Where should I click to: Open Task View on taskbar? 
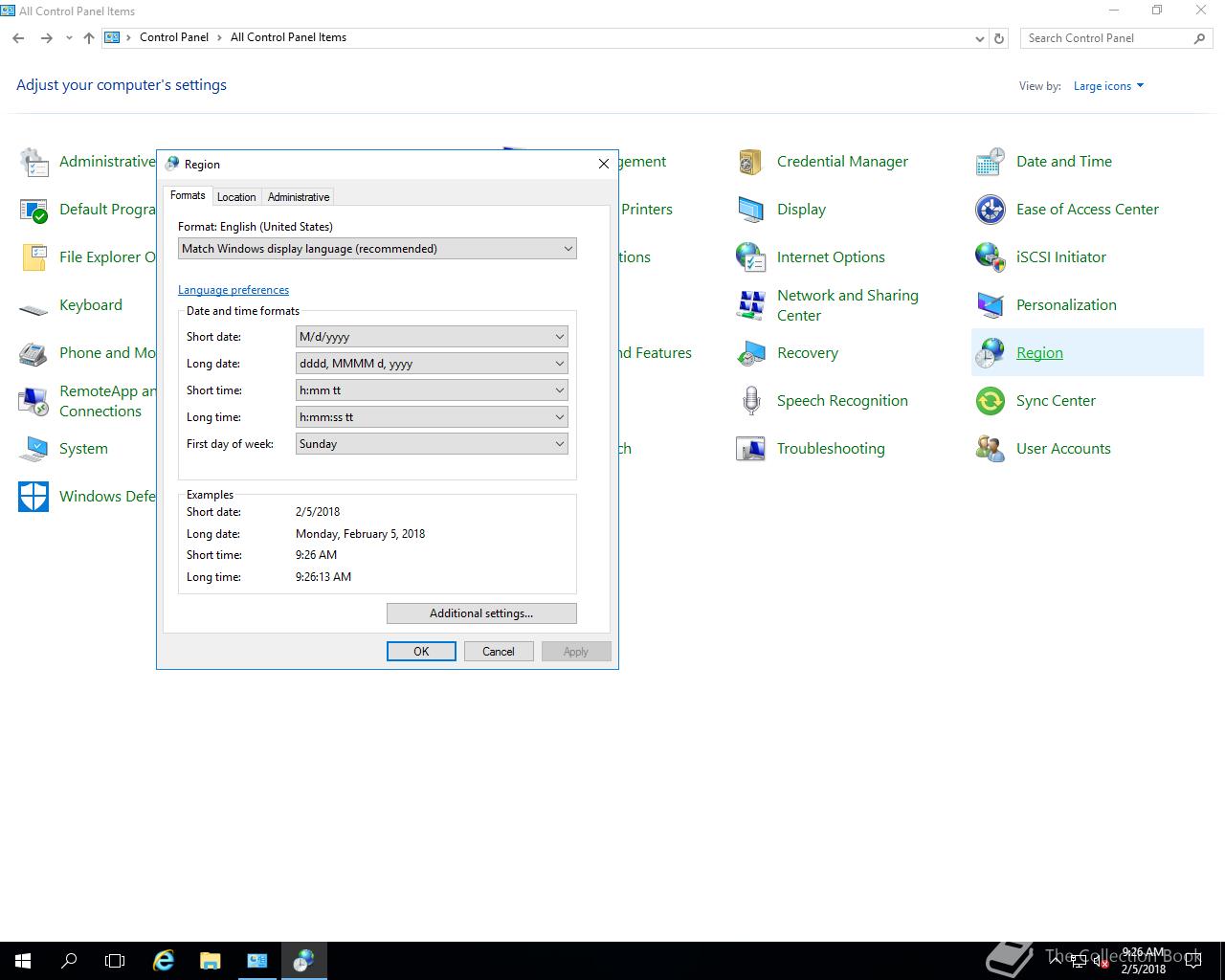coord(115,961)
